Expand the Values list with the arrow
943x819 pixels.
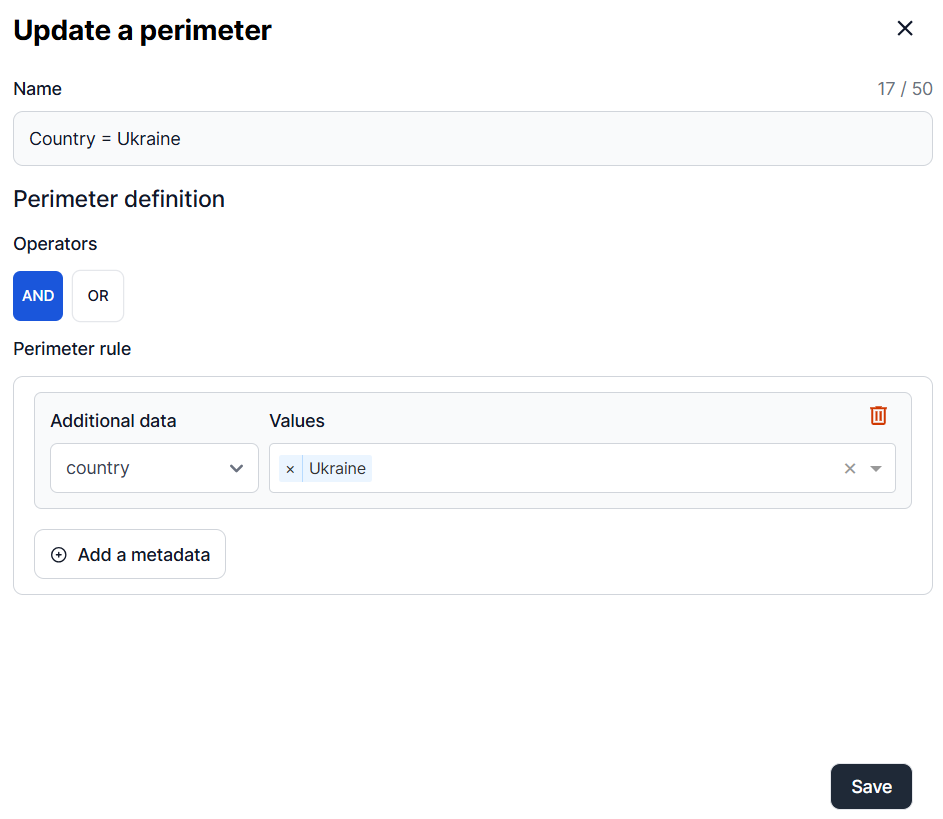tap(876, 469)
